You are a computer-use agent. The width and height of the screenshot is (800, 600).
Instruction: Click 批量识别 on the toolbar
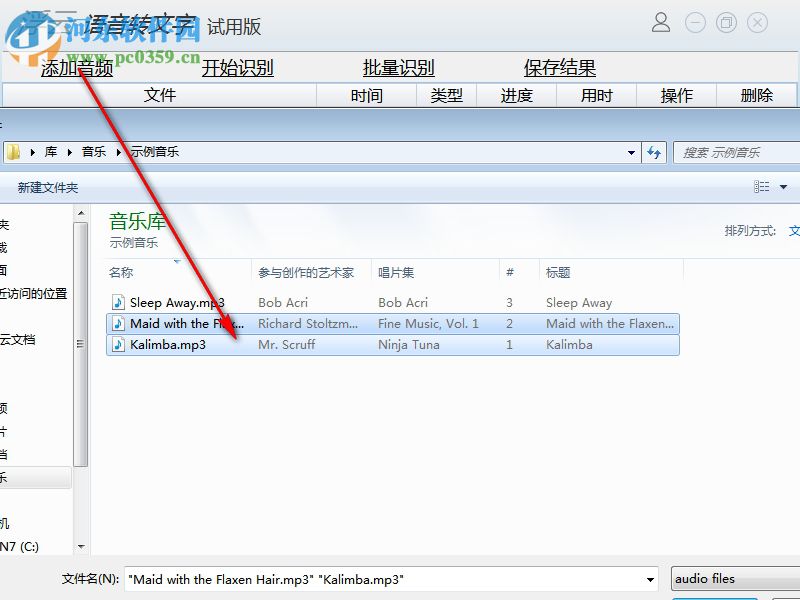point(399,68)
